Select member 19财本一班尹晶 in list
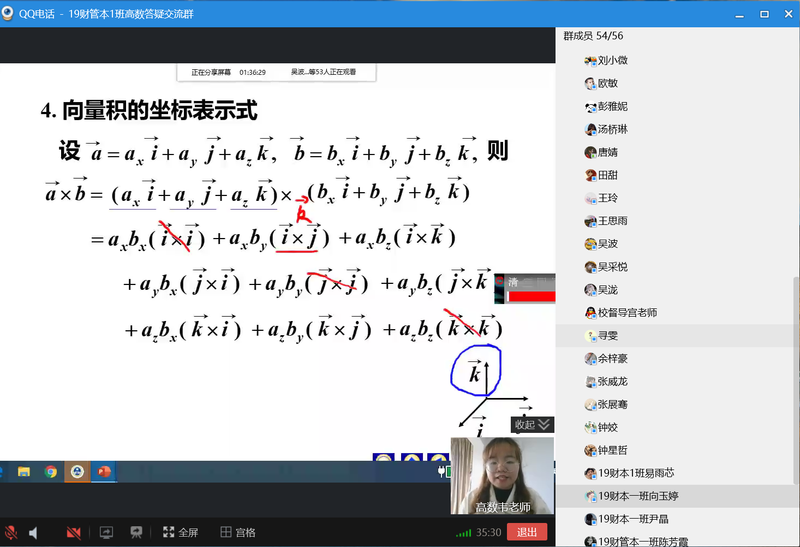800x547 pixels. click(633, 519)
